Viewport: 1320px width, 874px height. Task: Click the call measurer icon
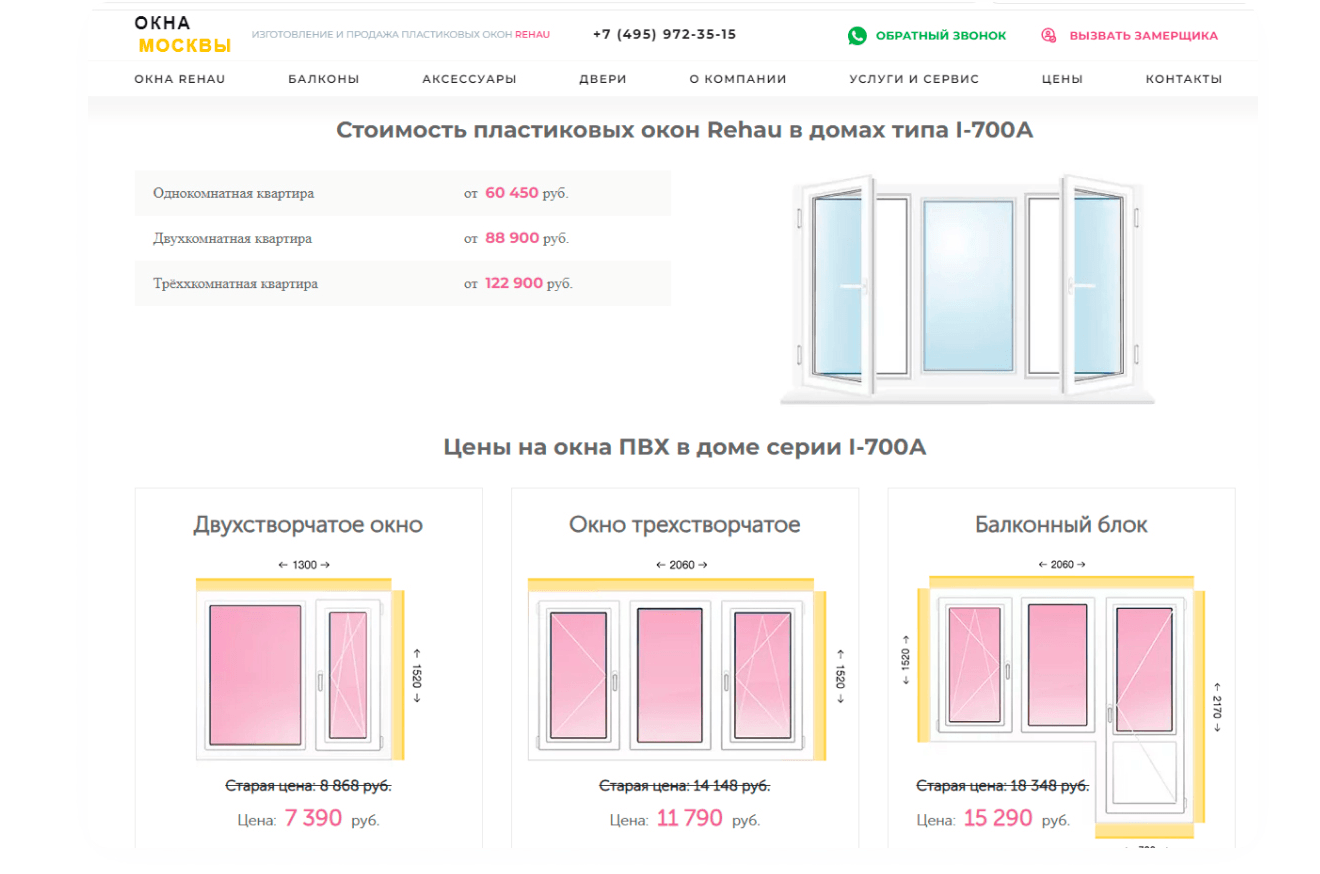[1048, 36]
